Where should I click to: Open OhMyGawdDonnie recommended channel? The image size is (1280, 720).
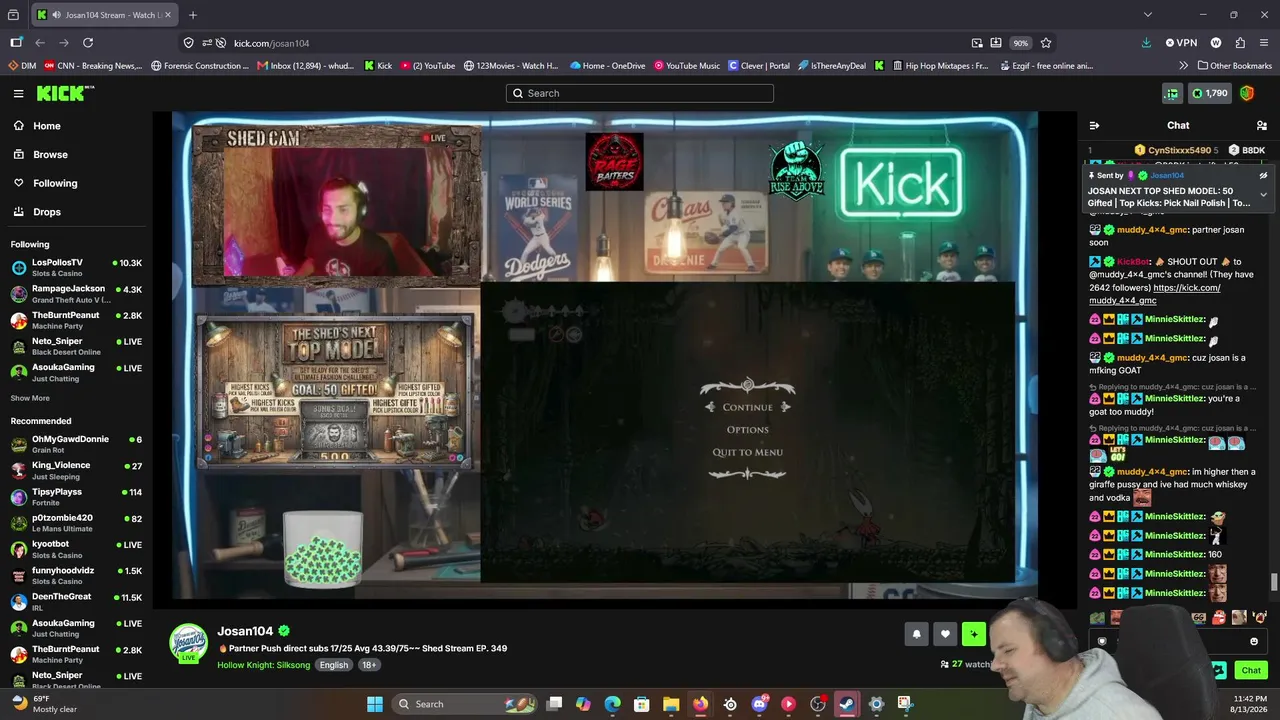pos(76,444)
